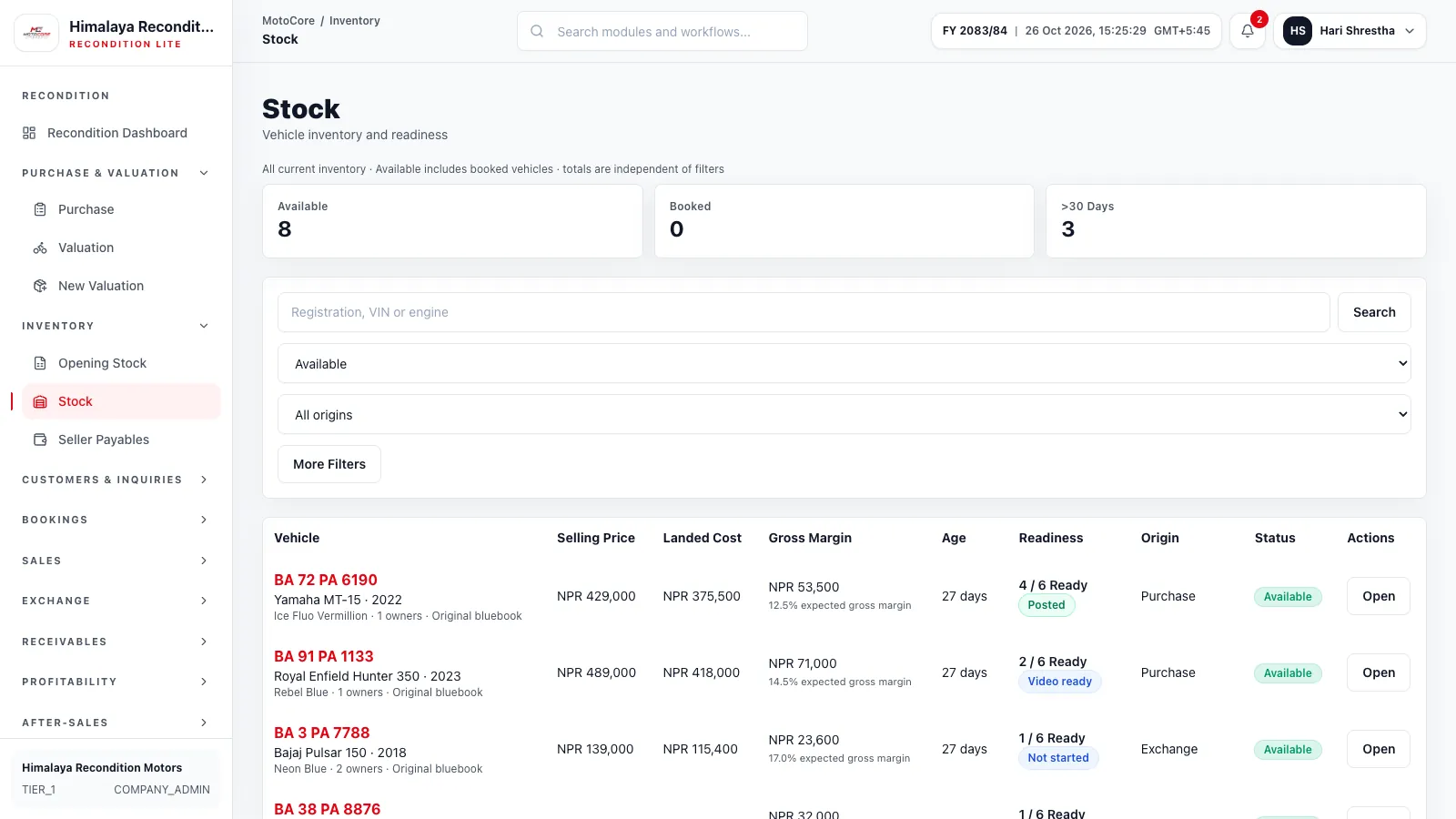Click the Seller Payables wallet icon
The height and width of the screenshot is (819, 1456).
click(x=40, y=440)
